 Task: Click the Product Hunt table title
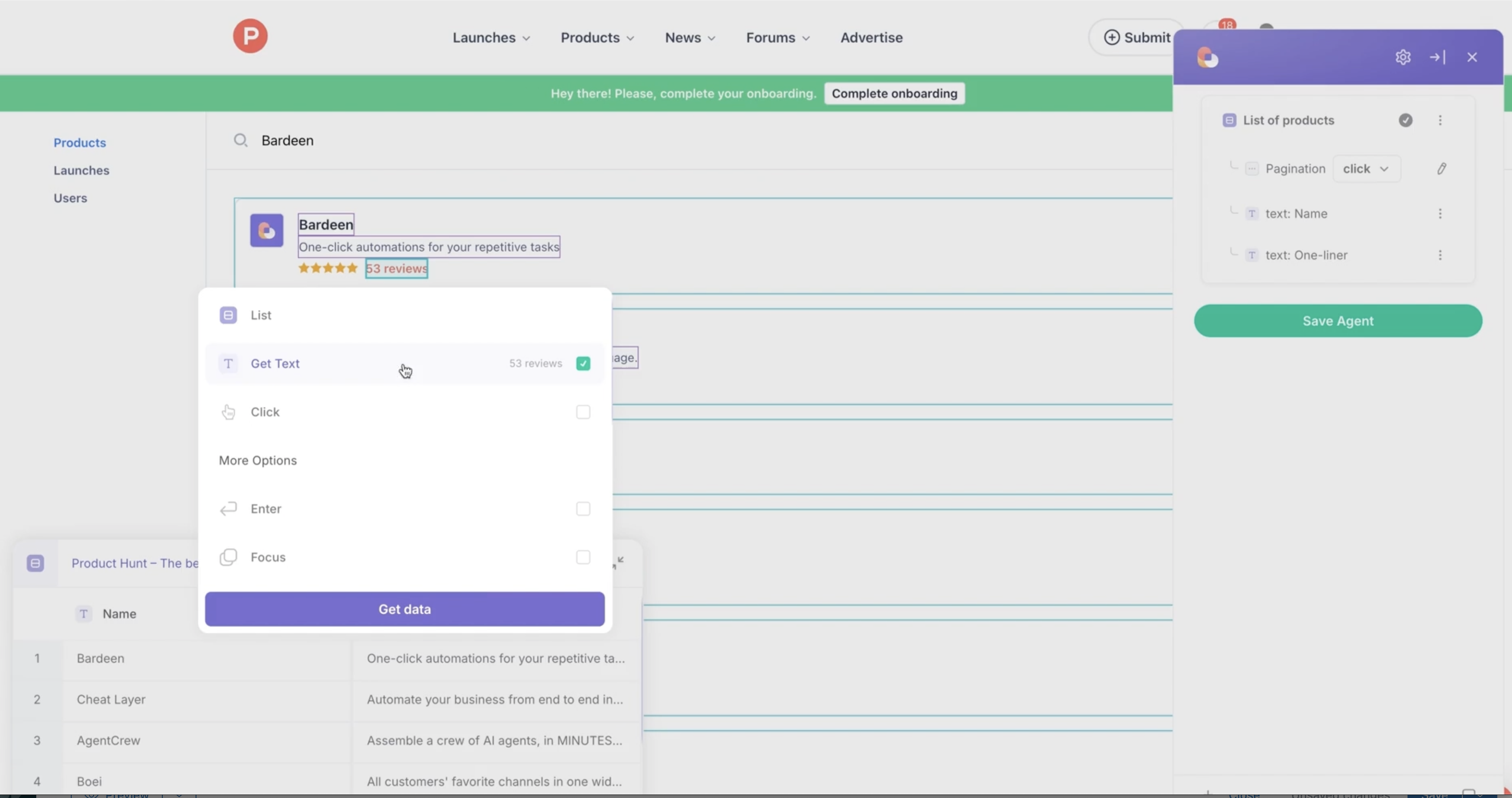[135, 564]
